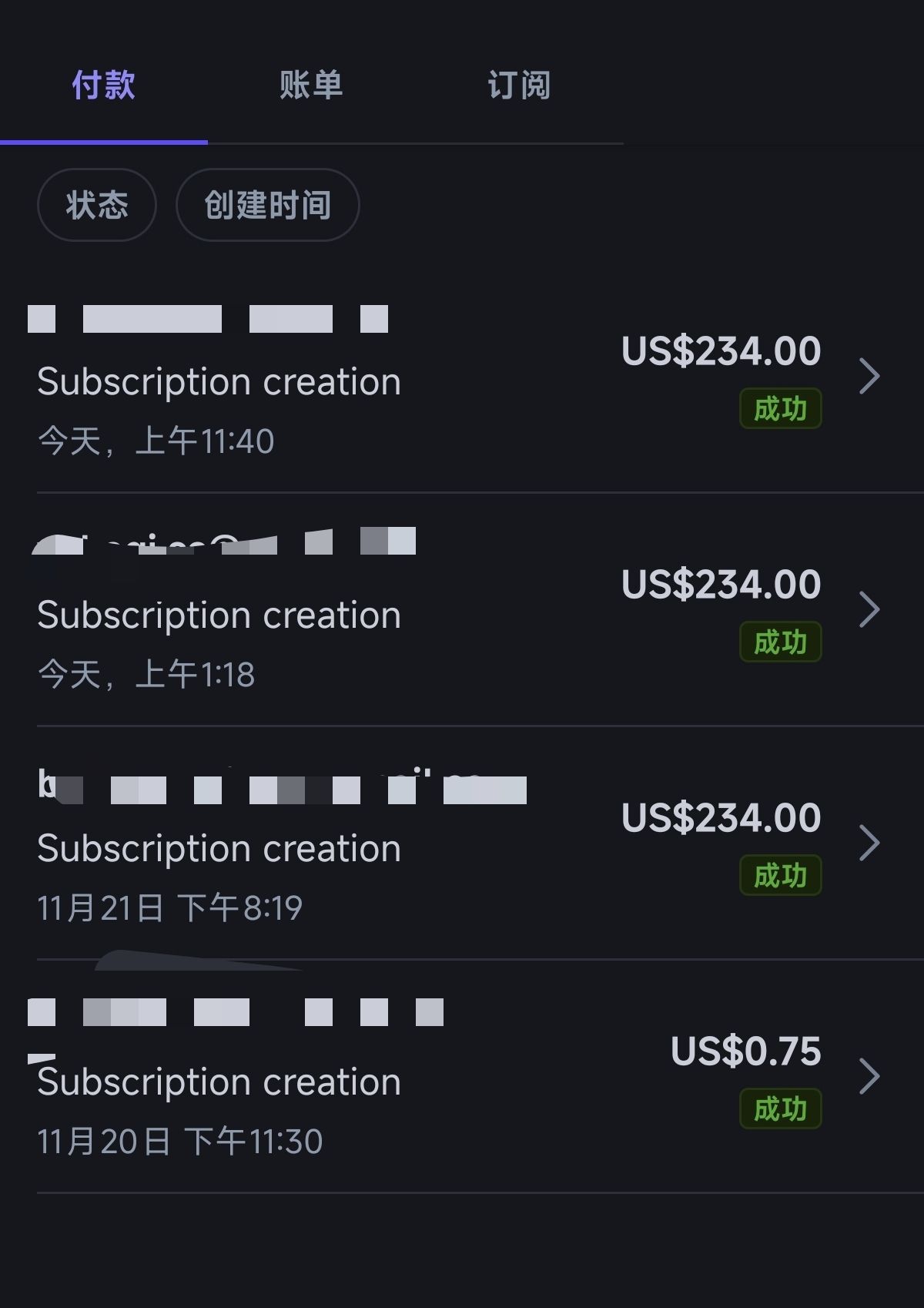This screenshot has width=924, height=1308.
Task: Click the 11月21日 下午8:19 timestamp
Action: coord(169,908)
